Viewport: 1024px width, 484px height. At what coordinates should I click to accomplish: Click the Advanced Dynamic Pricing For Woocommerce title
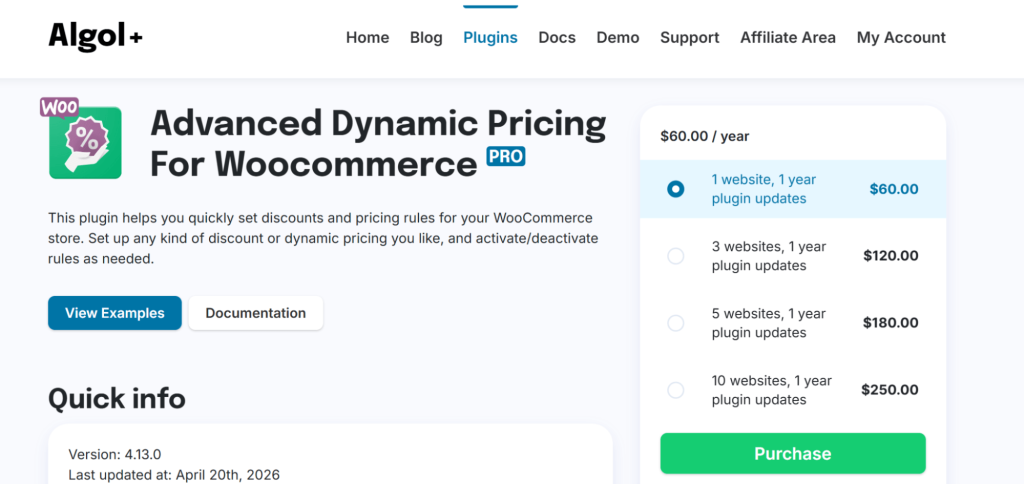coord(378,143)
